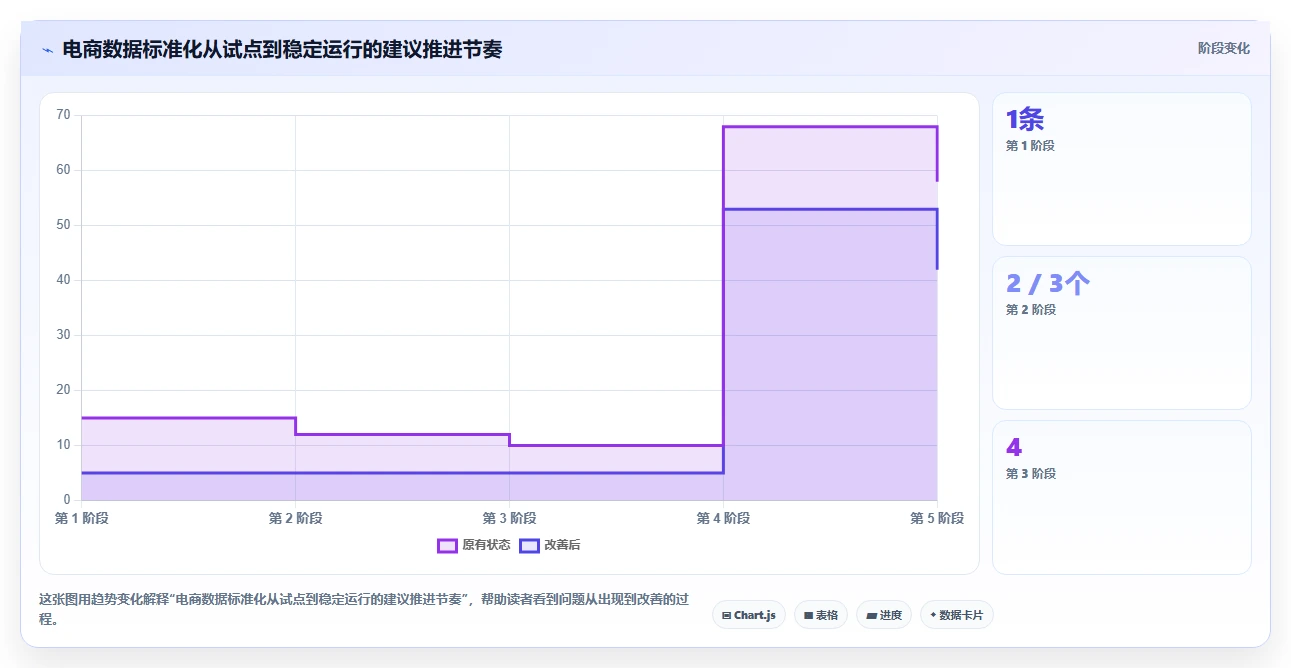Select the 进度 tag chip
Image resolution: width=1291 pixels, height=668 pixels.
[884, 615]
